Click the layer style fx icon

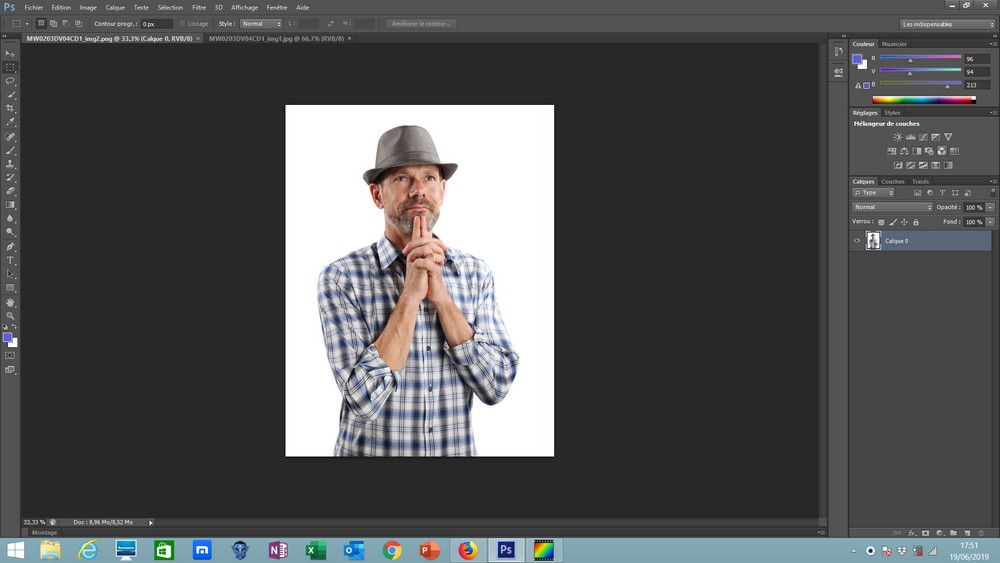912,533
